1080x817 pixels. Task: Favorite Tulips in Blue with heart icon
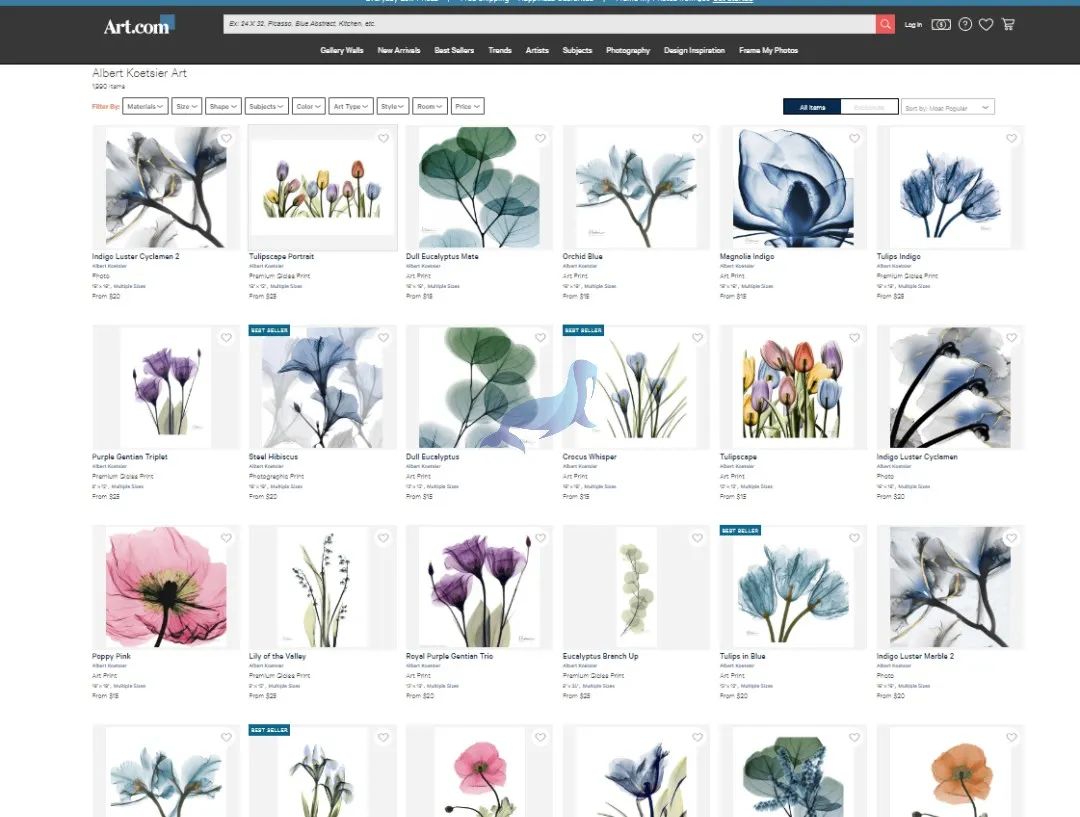click(854, 538)
